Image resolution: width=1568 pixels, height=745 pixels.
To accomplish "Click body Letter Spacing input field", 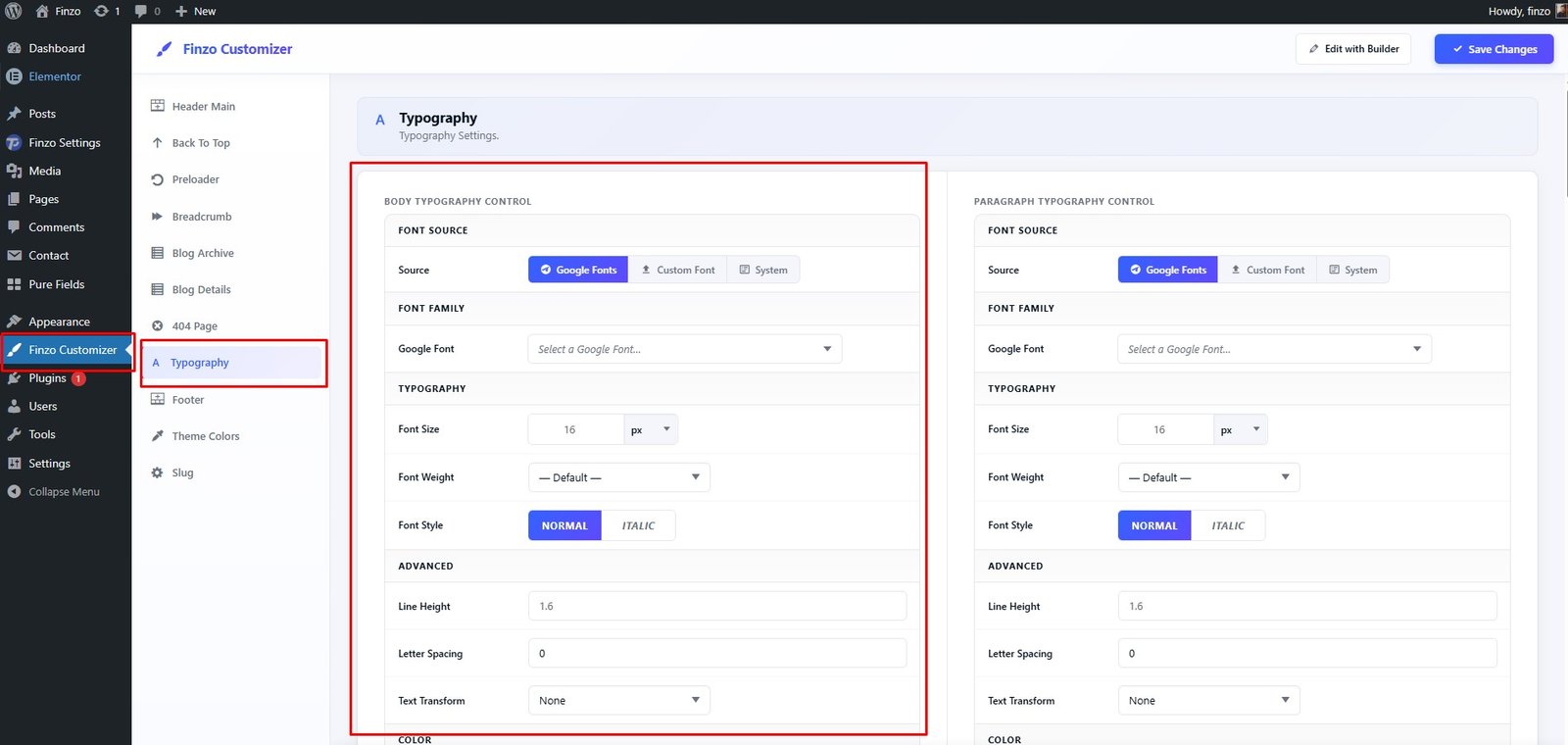I will [x=717, y=653].
